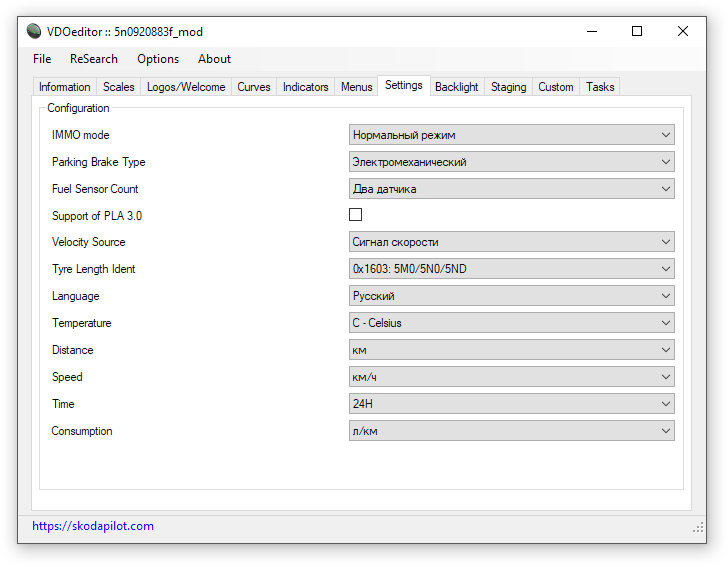Image resolution: width=728 pixels, height=566 pixels.
Task: Open the Distance units dropdown
Action: tap(512, 349)
